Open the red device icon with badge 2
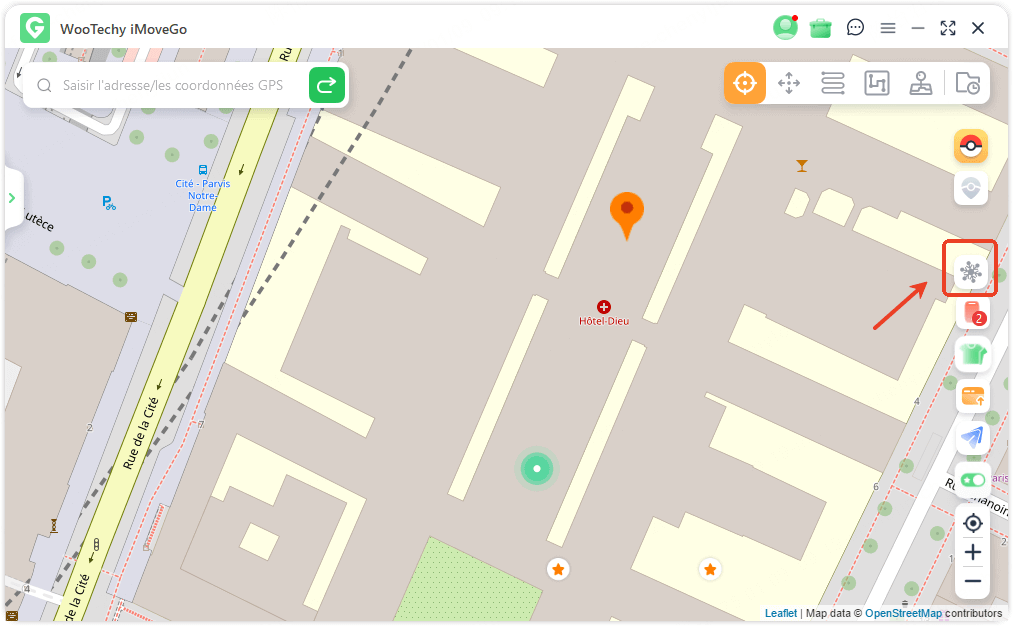This screenshot has height=626, width=1013. (971, 313)
